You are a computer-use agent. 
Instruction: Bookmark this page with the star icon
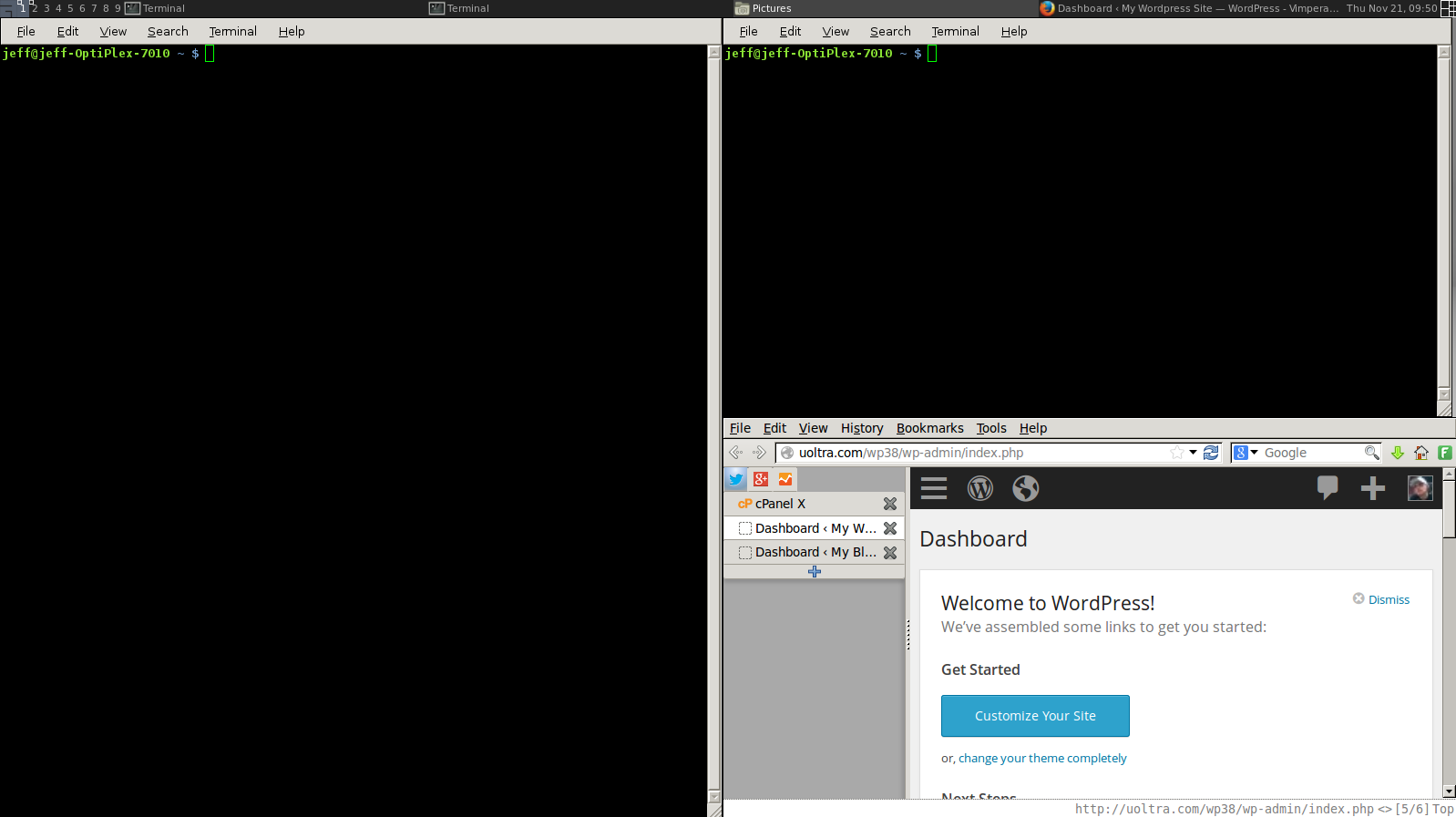1177,453
